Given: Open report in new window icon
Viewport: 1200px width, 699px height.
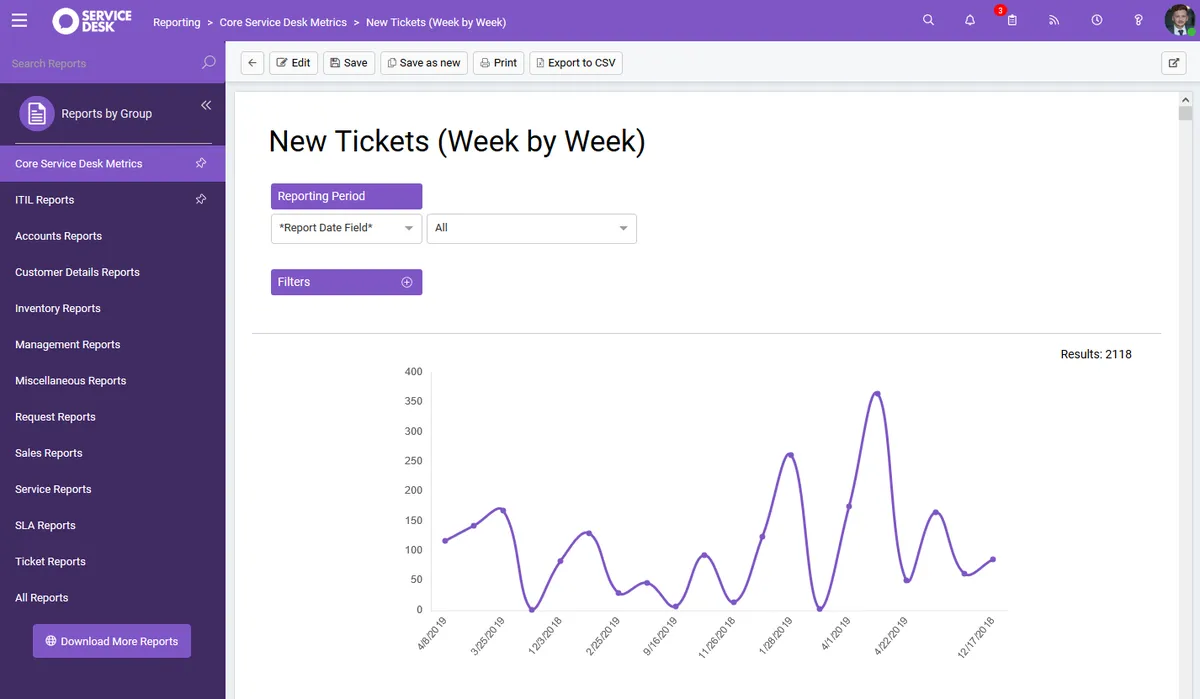Looking at the screenshot, I should click(1173, 63).
